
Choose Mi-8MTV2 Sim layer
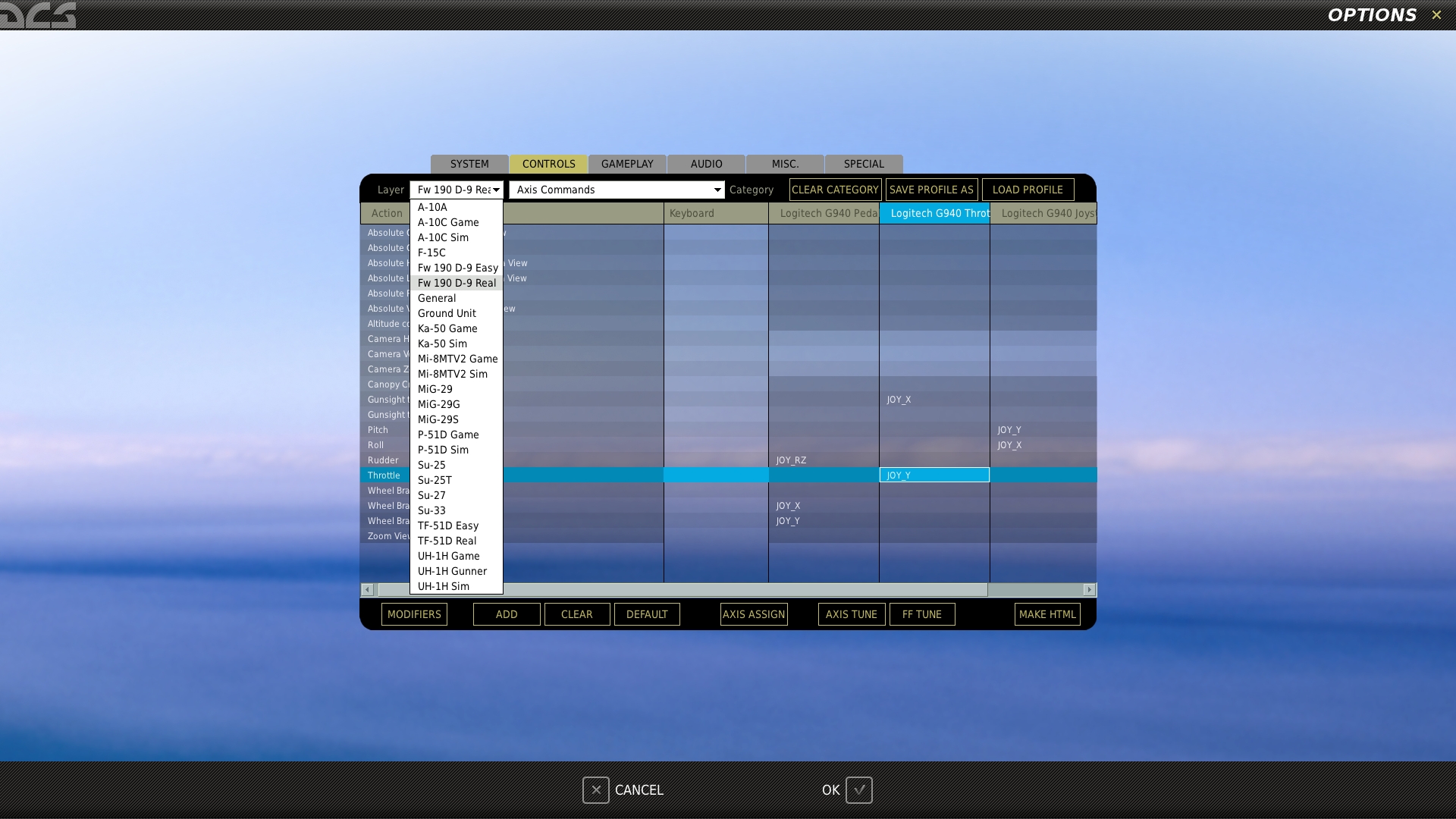point(457,374)
